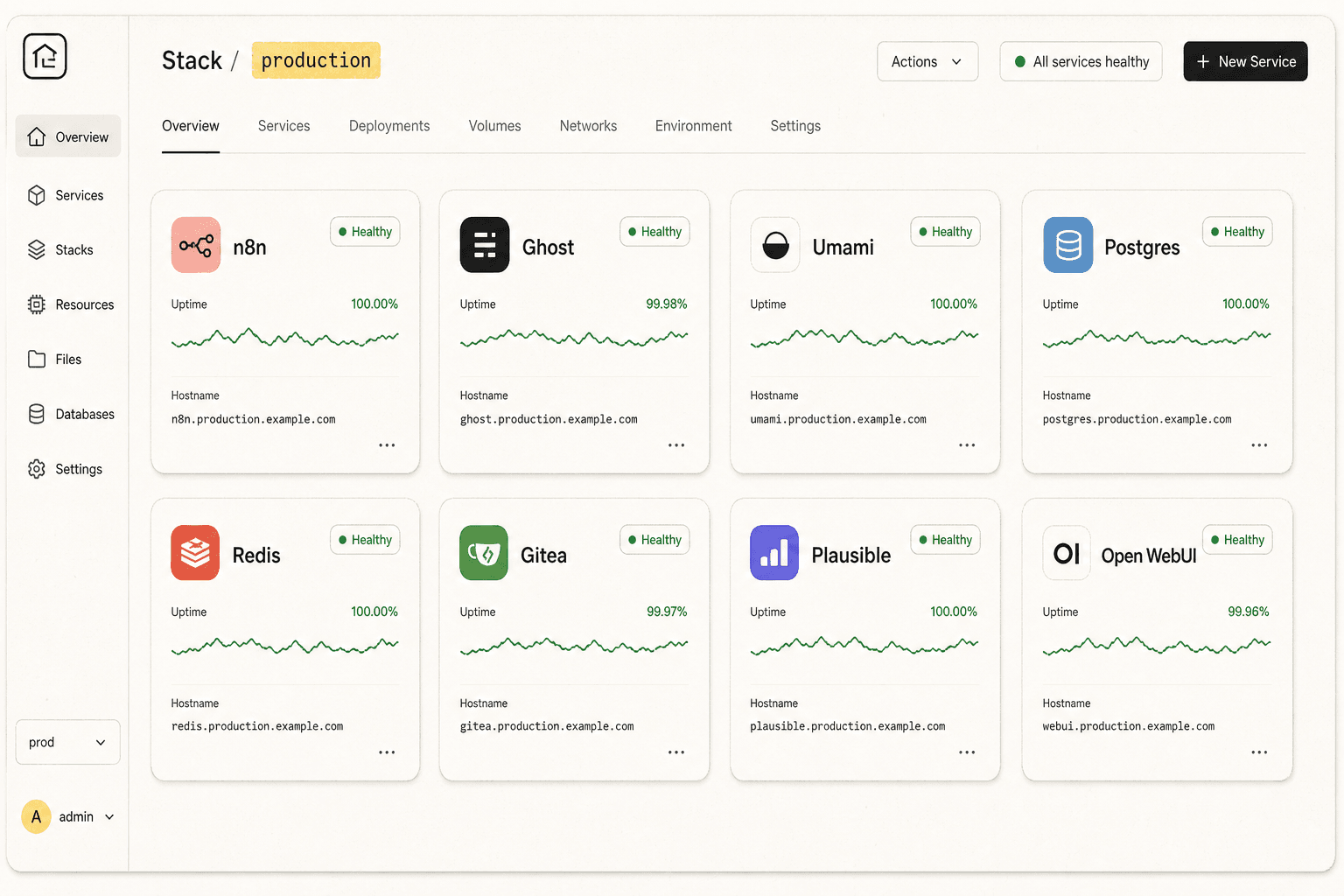Switch to the Deployments tab
Image resolution: width=1344 pixels, height=896 pixels.
(x=389, y=126)
